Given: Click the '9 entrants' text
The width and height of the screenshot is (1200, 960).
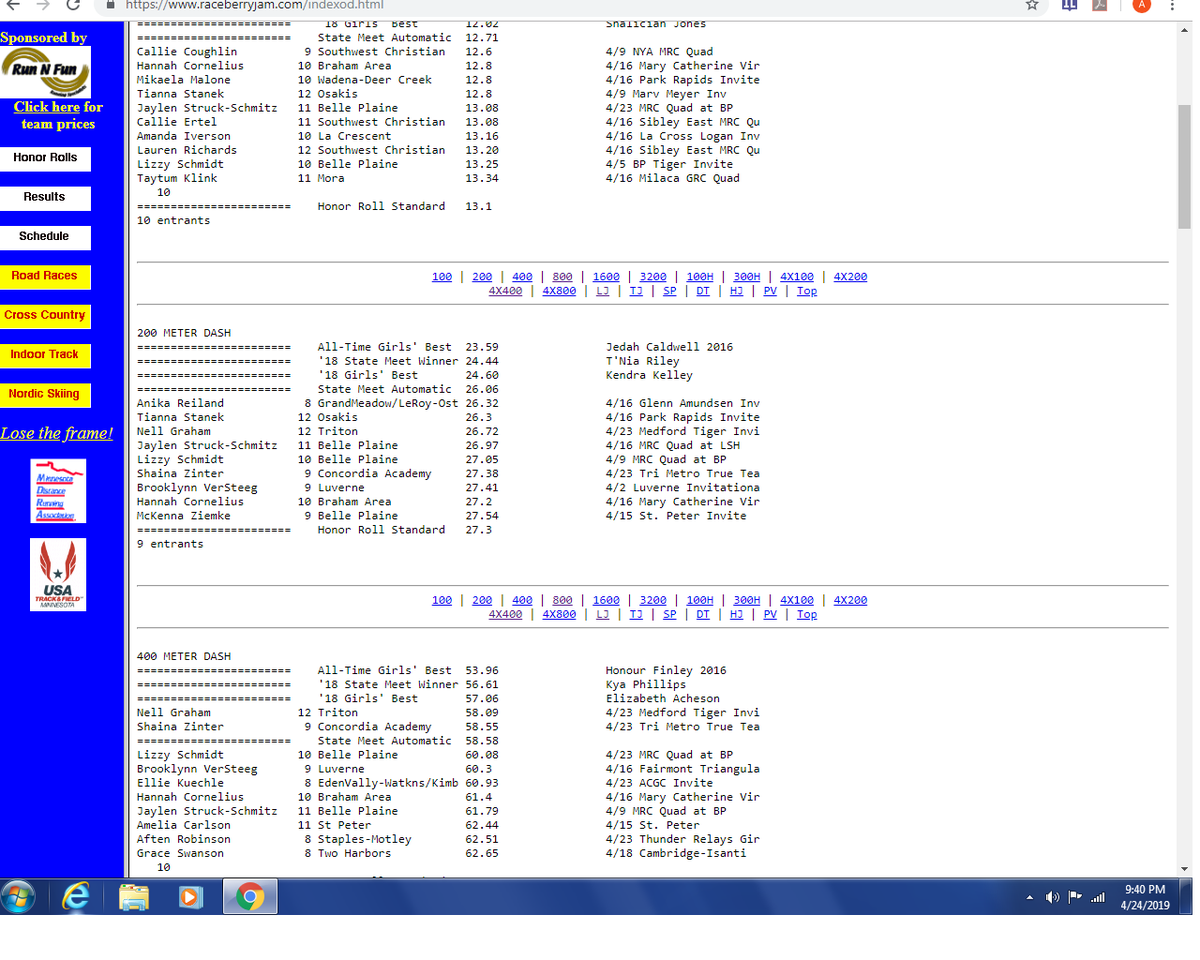Looking at the screenshot, I should 170,544.
